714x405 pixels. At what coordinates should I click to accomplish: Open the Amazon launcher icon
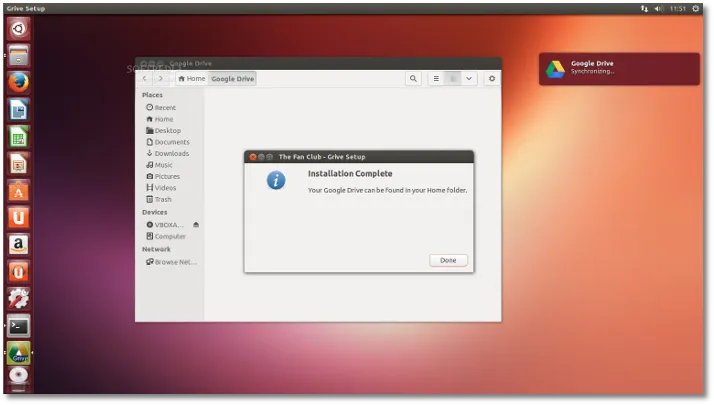(x=18, y=244)
